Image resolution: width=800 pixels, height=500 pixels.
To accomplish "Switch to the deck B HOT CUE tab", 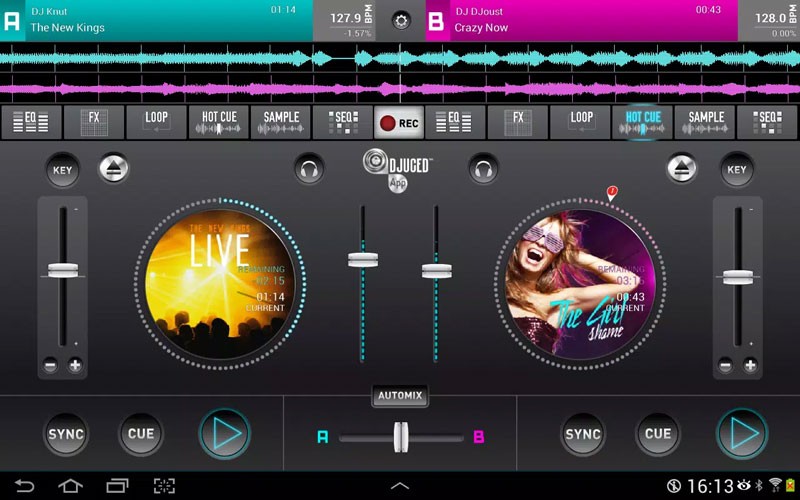I will (643, 122).
